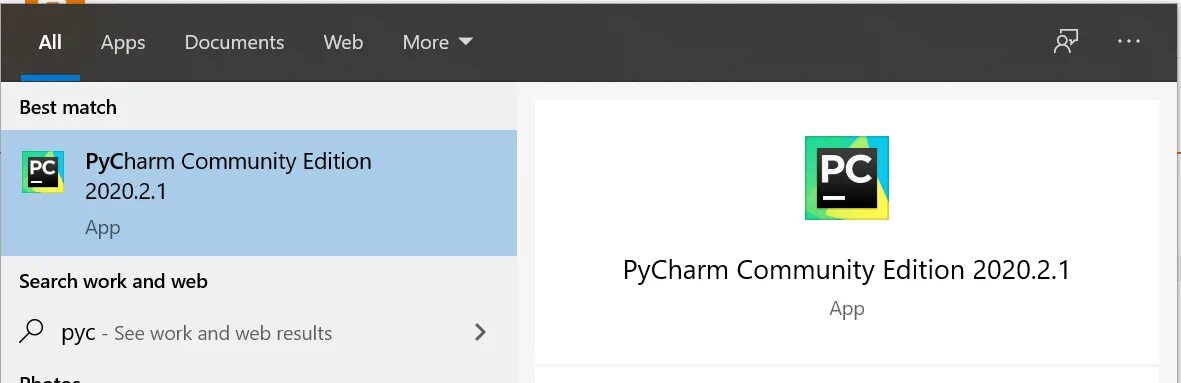Open the feedback icon in the header

[1066, 41]
